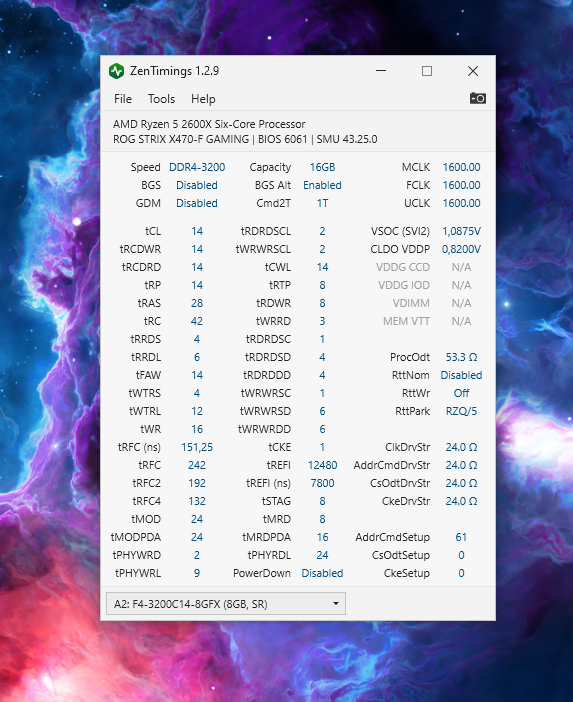
Task: Click the RttNom Disabled value
Action: [462, 375]
